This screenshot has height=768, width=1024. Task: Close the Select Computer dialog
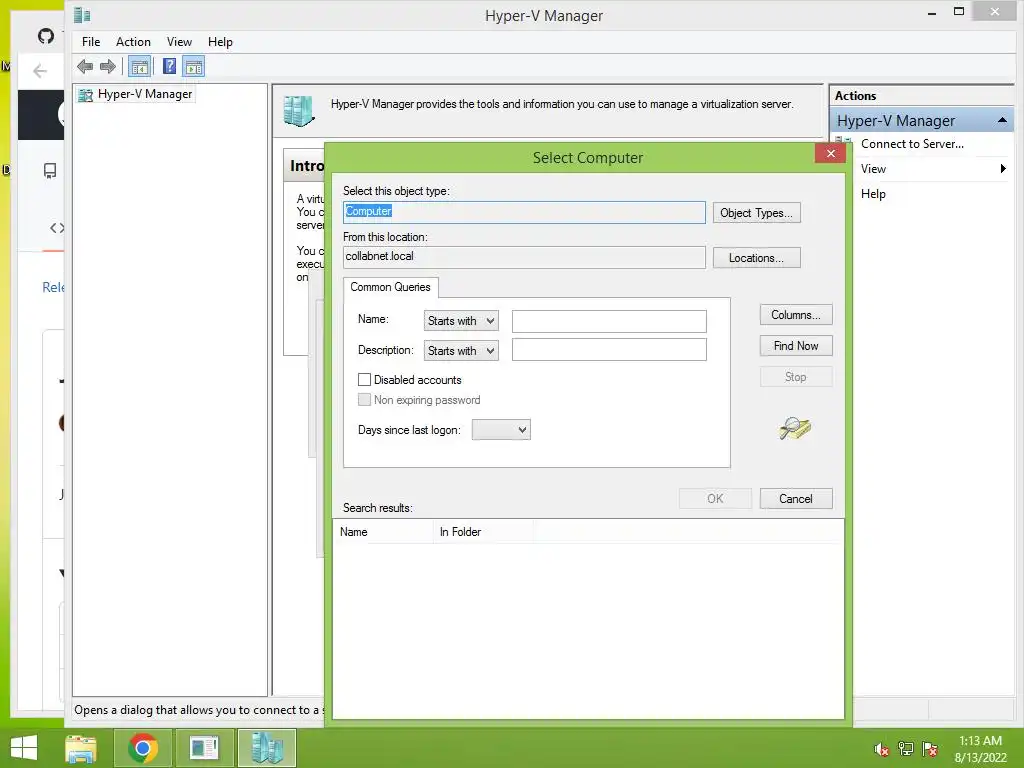(x=831, y=153)
